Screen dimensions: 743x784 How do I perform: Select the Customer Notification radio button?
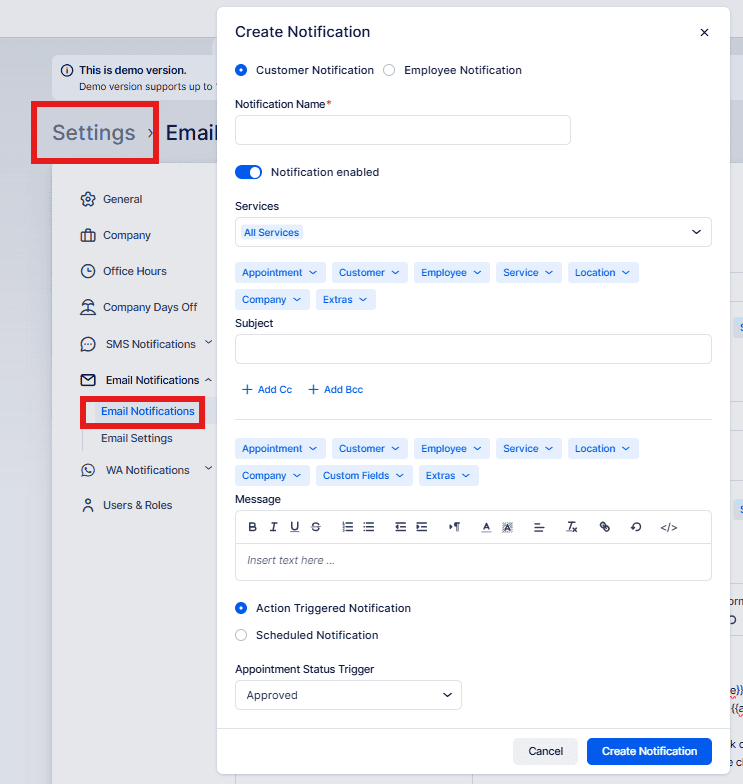click(x=241, y=70)
